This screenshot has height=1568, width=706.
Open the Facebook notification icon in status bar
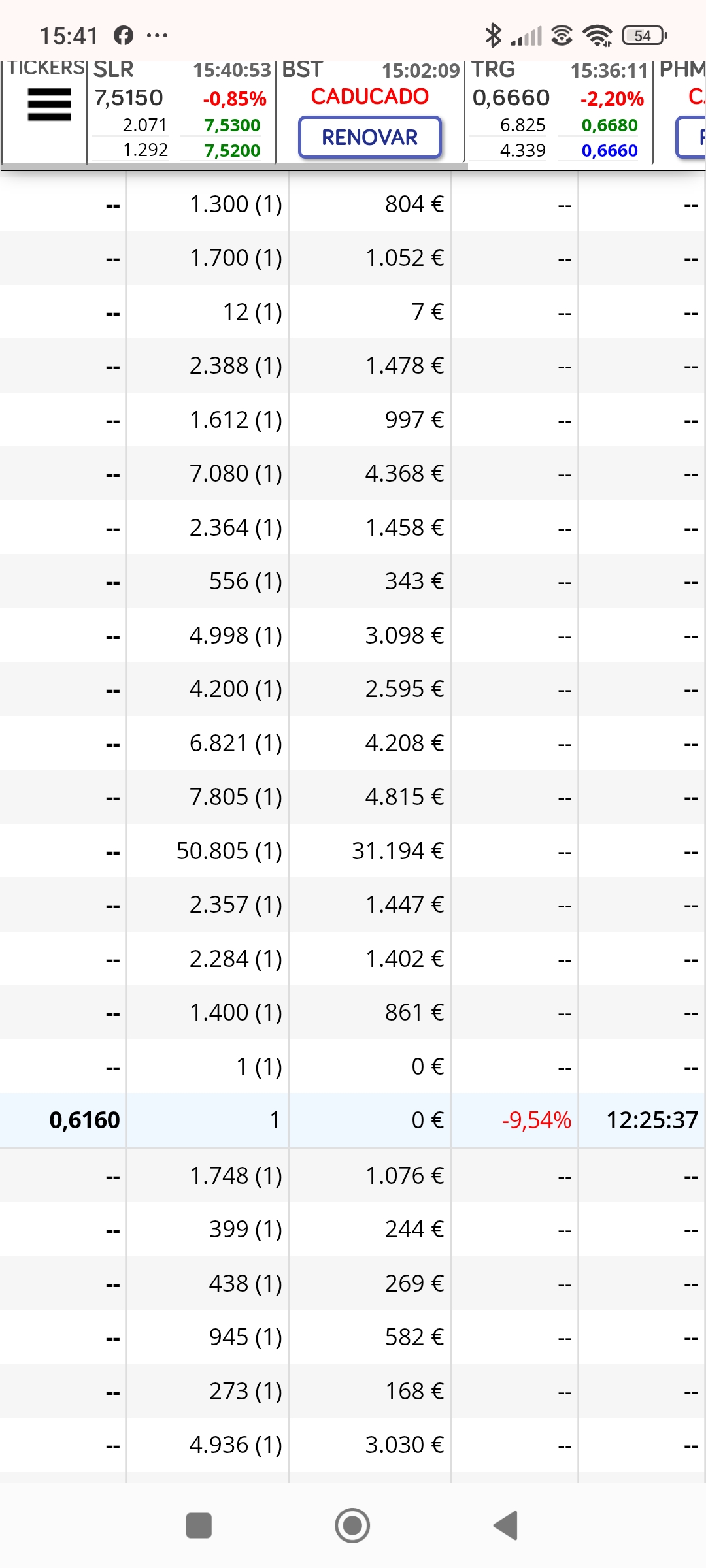coord(124,35)
